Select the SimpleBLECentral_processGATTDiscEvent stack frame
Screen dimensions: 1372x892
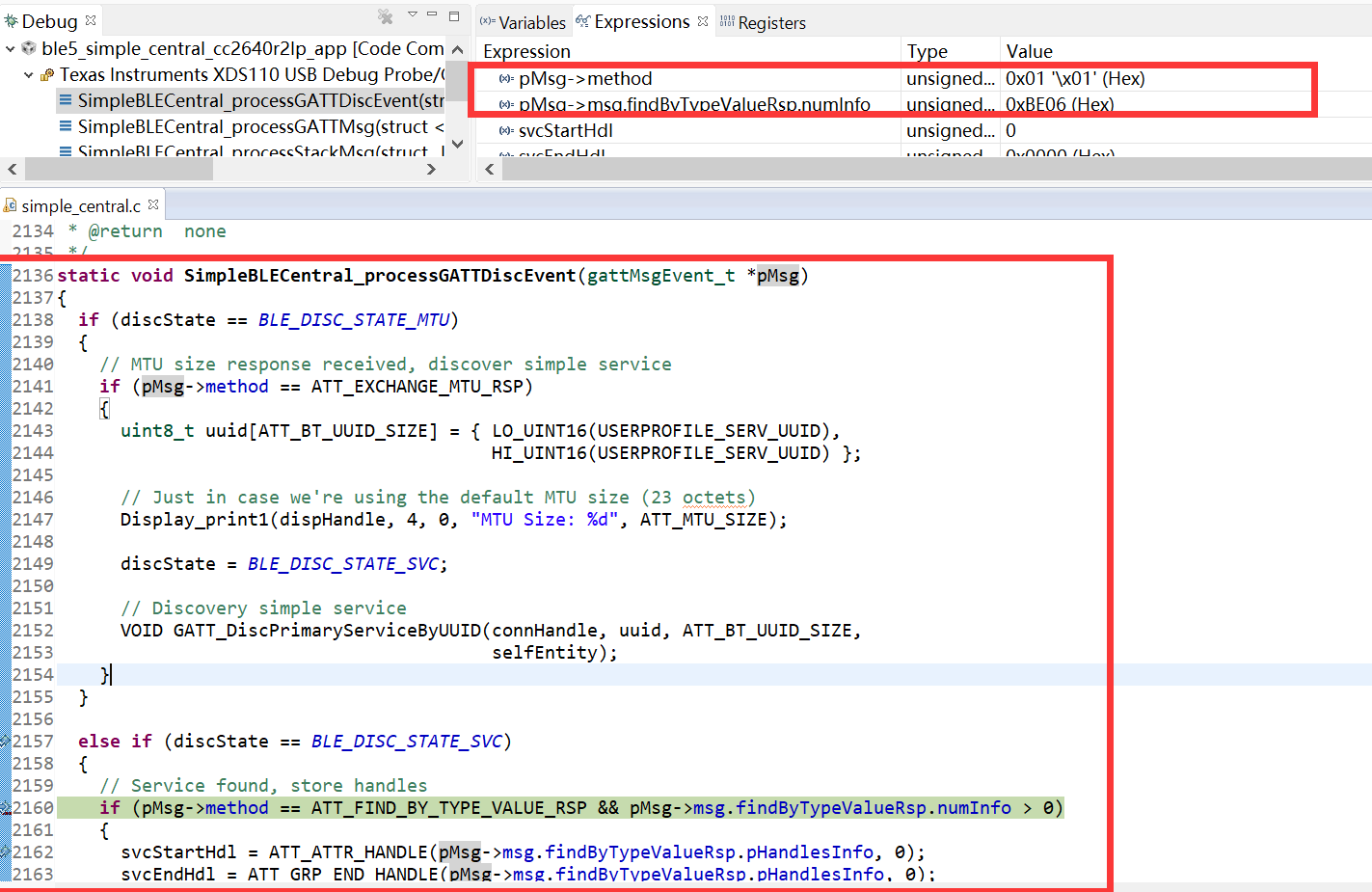click(251, 100)
